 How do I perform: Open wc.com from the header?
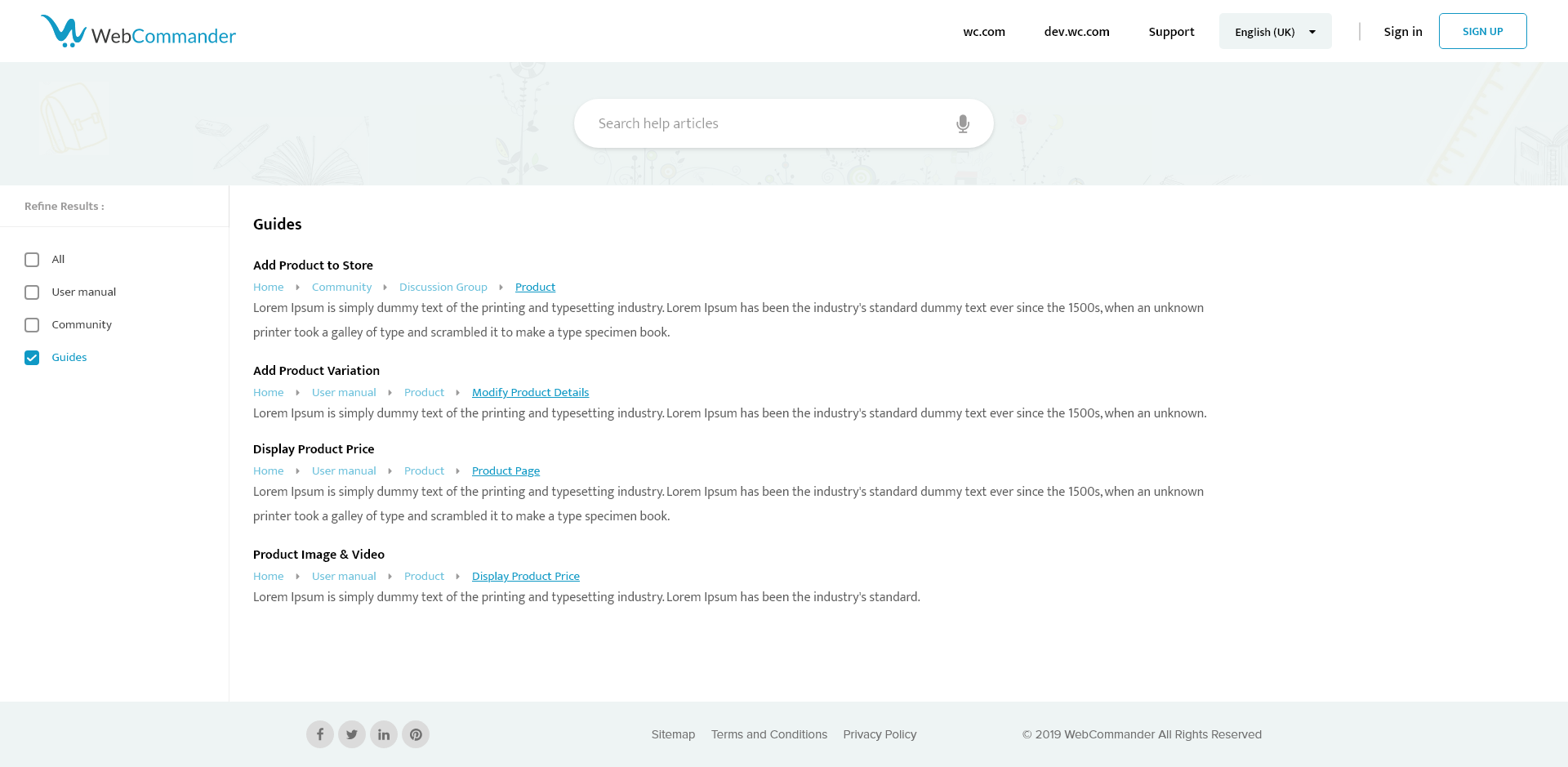(984, 32)
